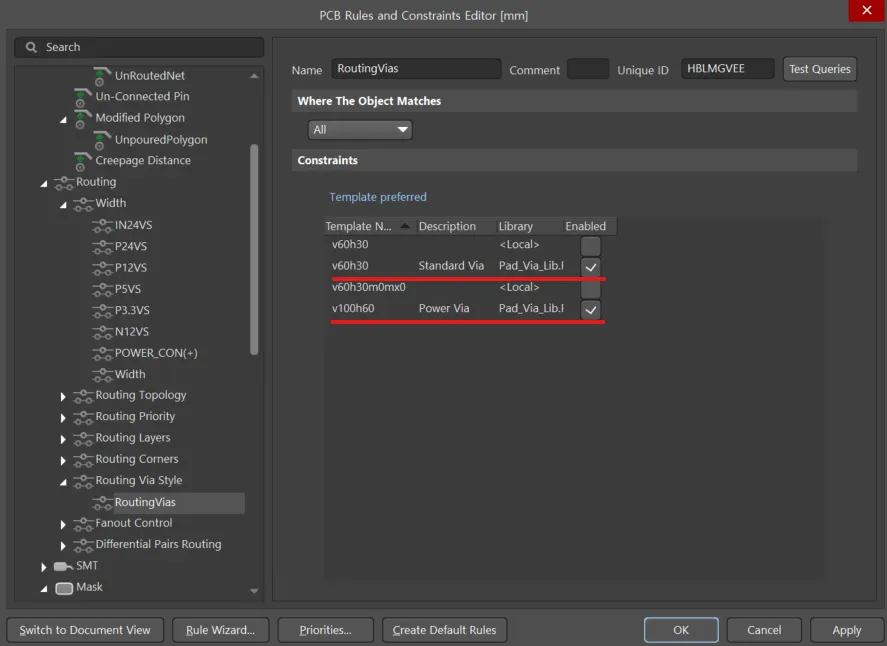The width and height of the screenshot is (887, 646).
Task: Click the UnpouredPolygon rule icon
Action: click(x=102, y=140)
